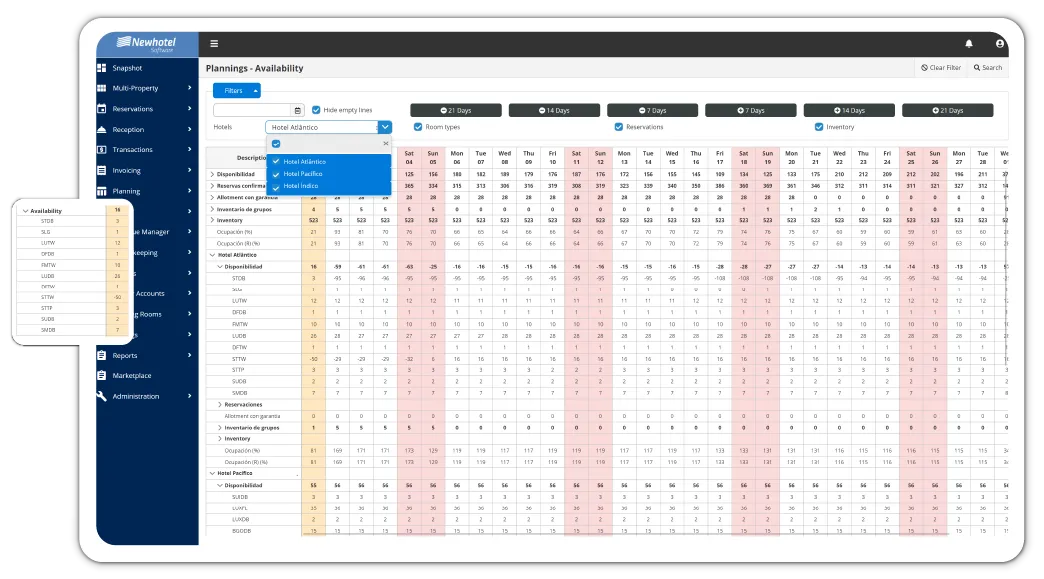Open the user account avatar
The height and width of the screenshot is (579, 1044).
[999, 44]
